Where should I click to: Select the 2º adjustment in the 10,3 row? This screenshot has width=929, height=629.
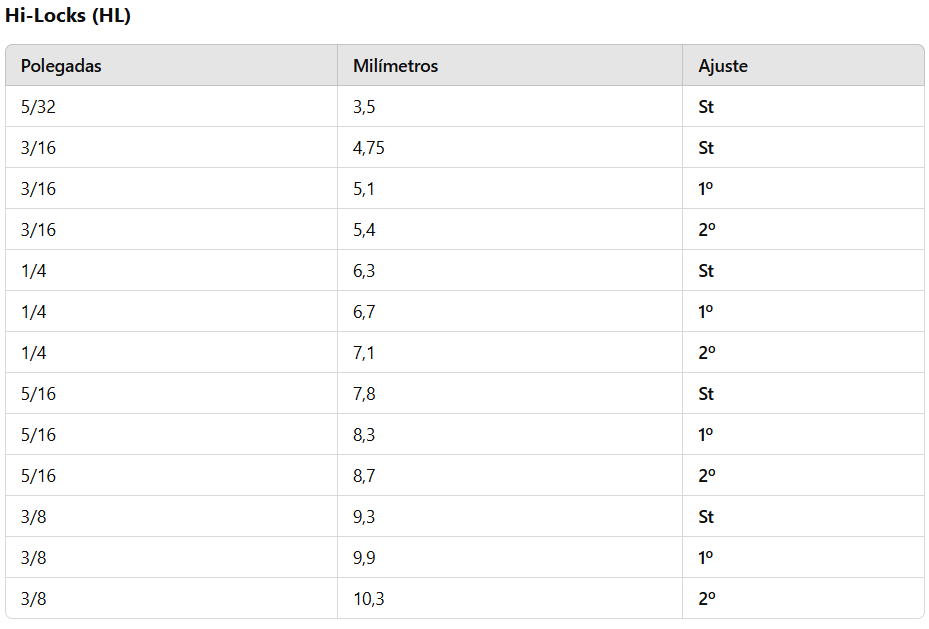click(x=706, y=599)
